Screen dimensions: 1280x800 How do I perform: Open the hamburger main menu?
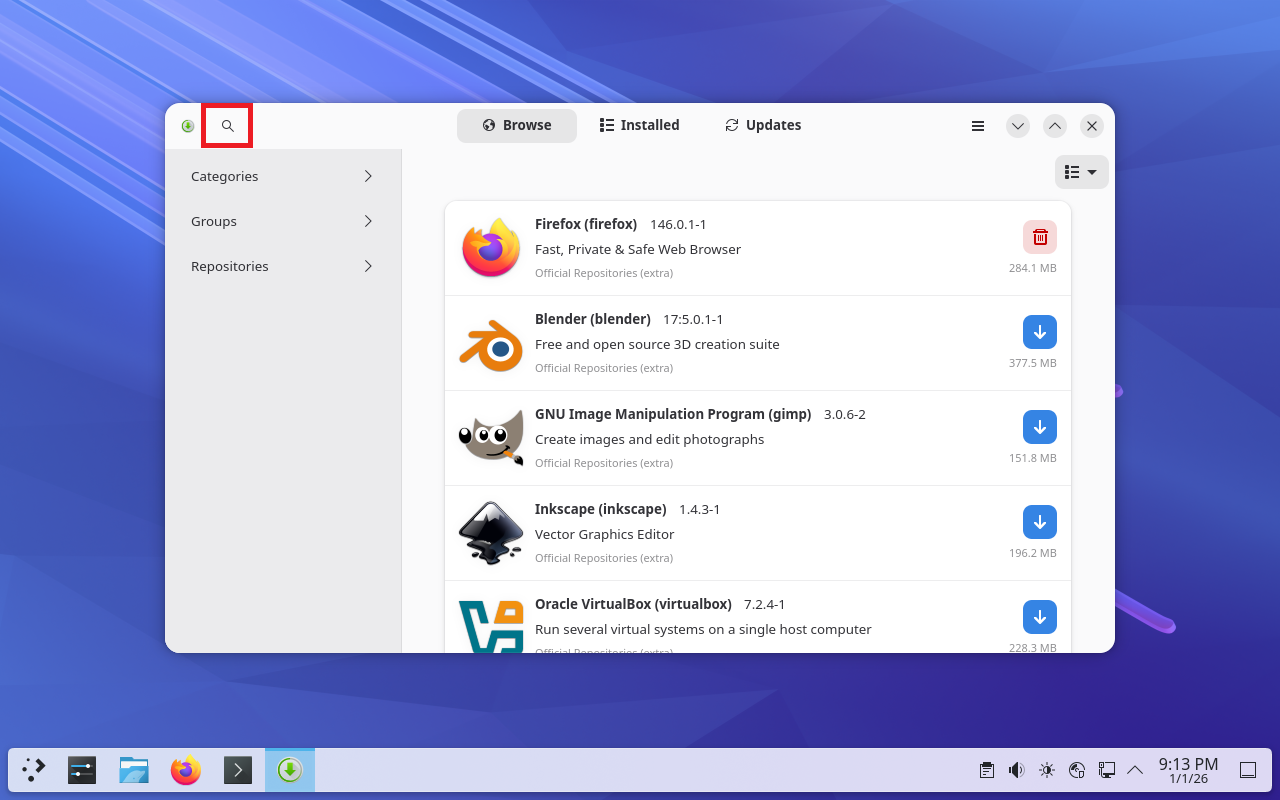[x=978, y=126]
